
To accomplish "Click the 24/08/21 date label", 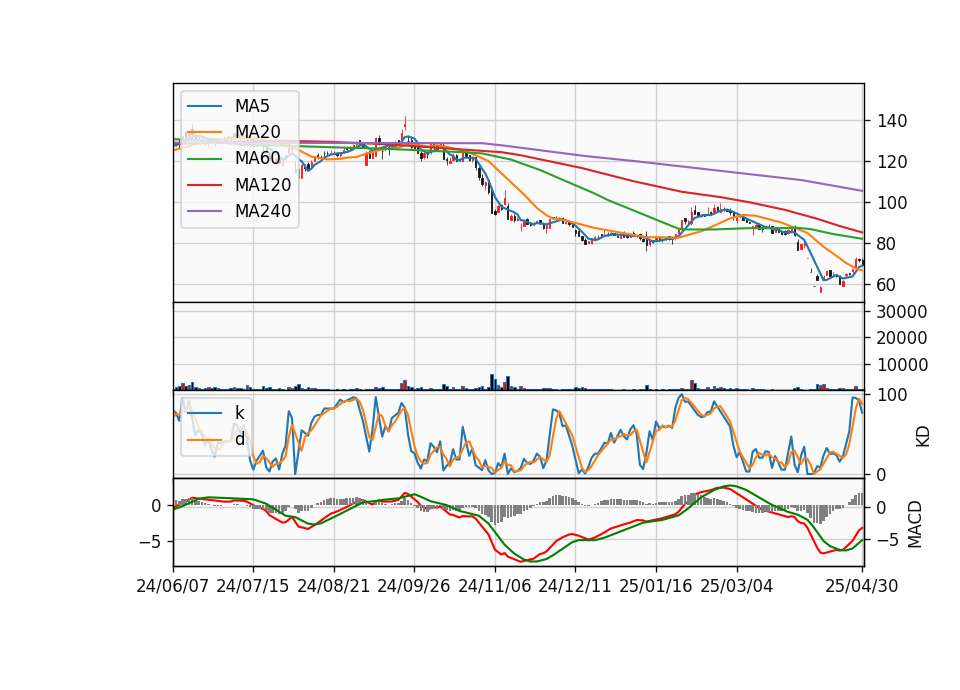I will 334,586.
